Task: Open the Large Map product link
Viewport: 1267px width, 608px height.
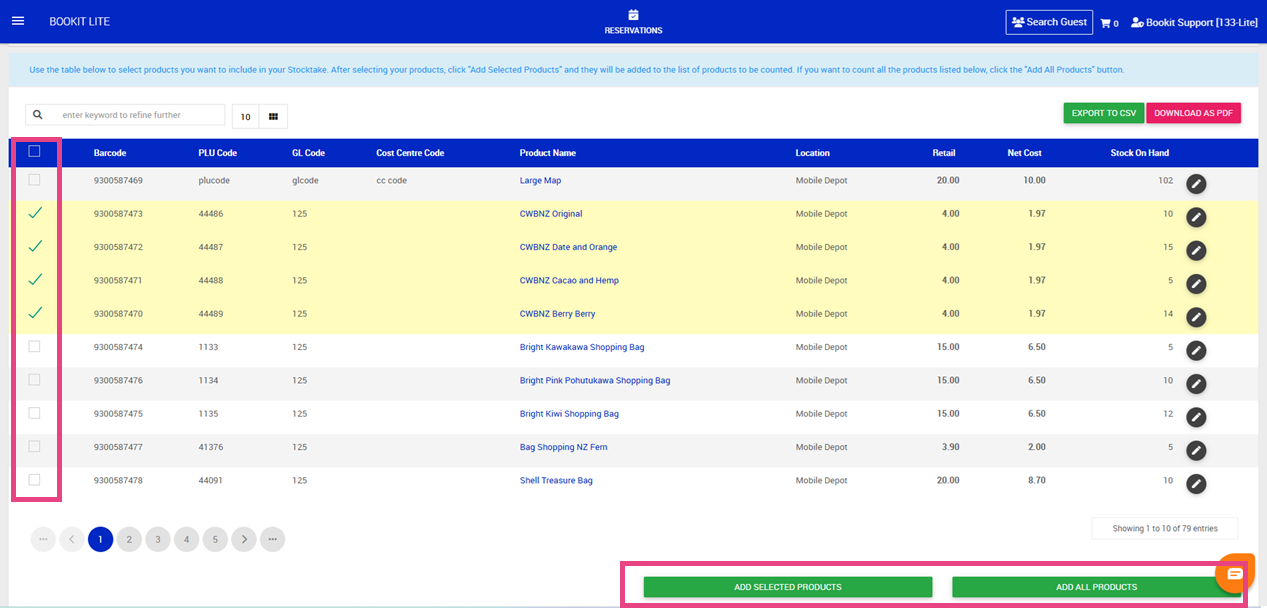Action: click(540, 181)
